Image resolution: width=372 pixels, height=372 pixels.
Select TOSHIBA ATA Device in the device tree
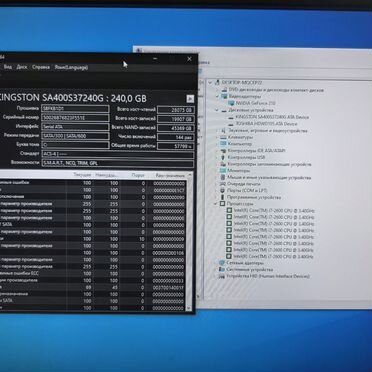pos(266,124)
